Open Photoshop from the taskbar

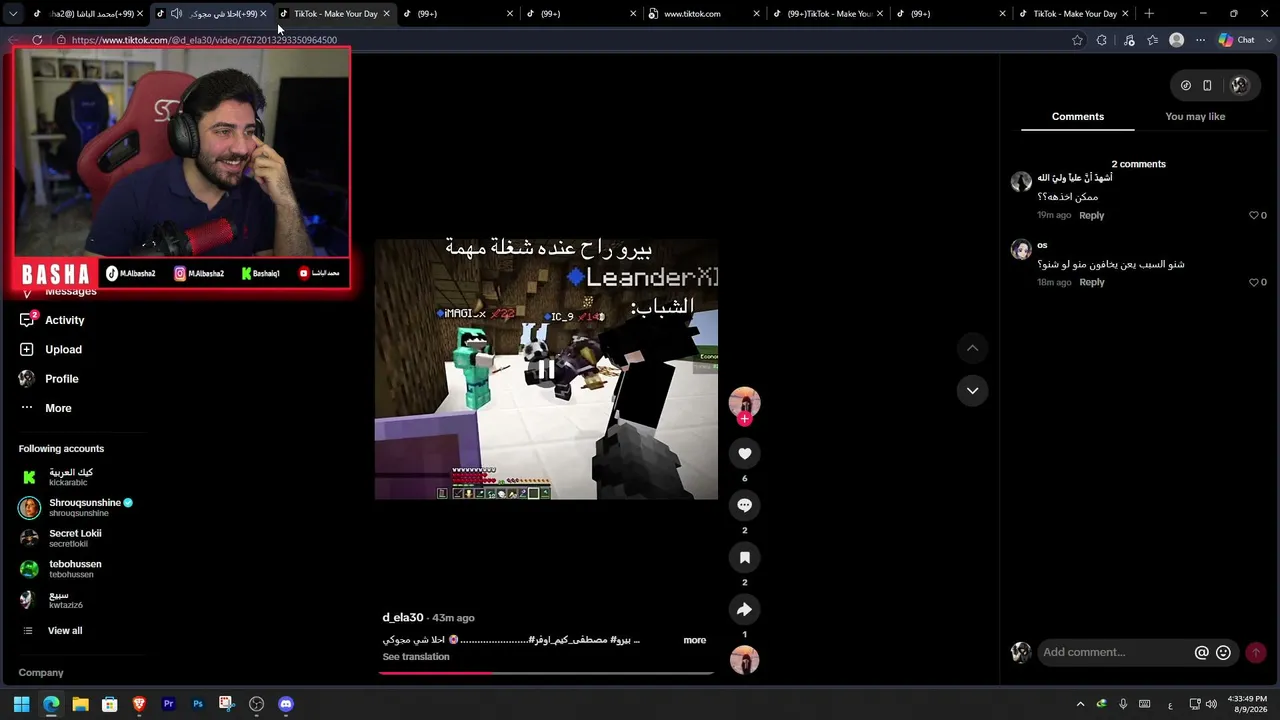(198, 704)
